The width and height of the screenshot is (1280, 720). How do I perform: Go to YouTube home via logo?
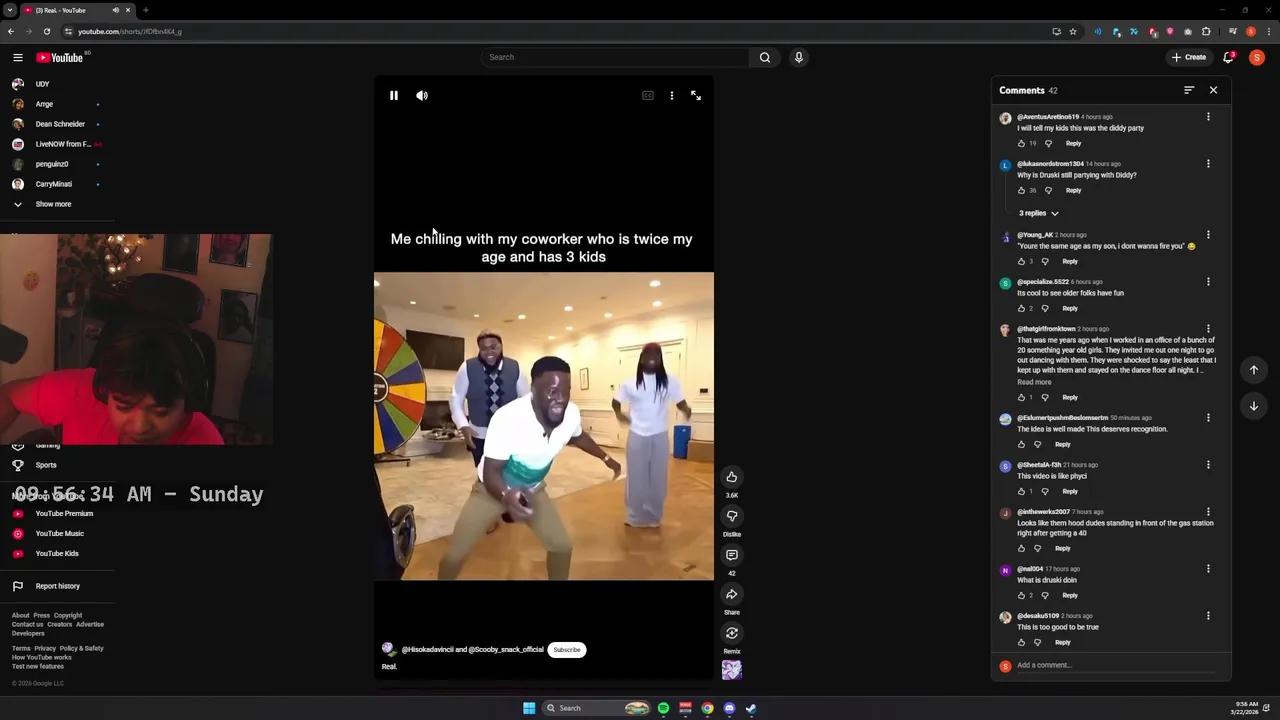[x=60, y=58]
